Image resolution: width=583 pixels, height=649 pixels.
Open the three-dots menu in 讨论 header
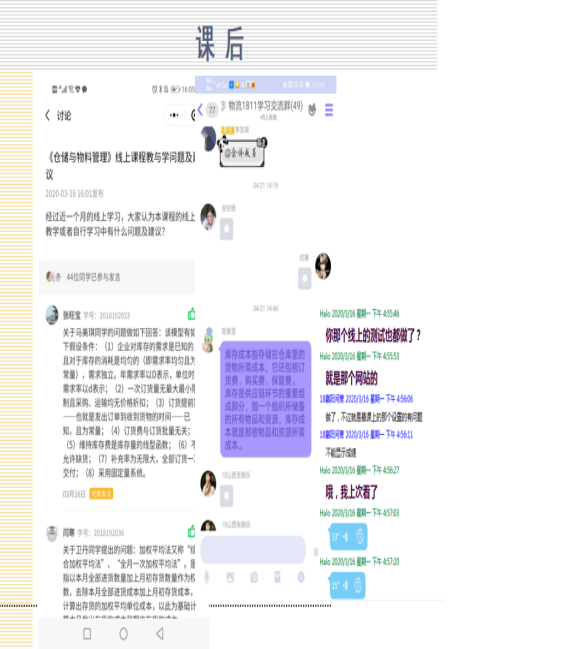(174, 115)
